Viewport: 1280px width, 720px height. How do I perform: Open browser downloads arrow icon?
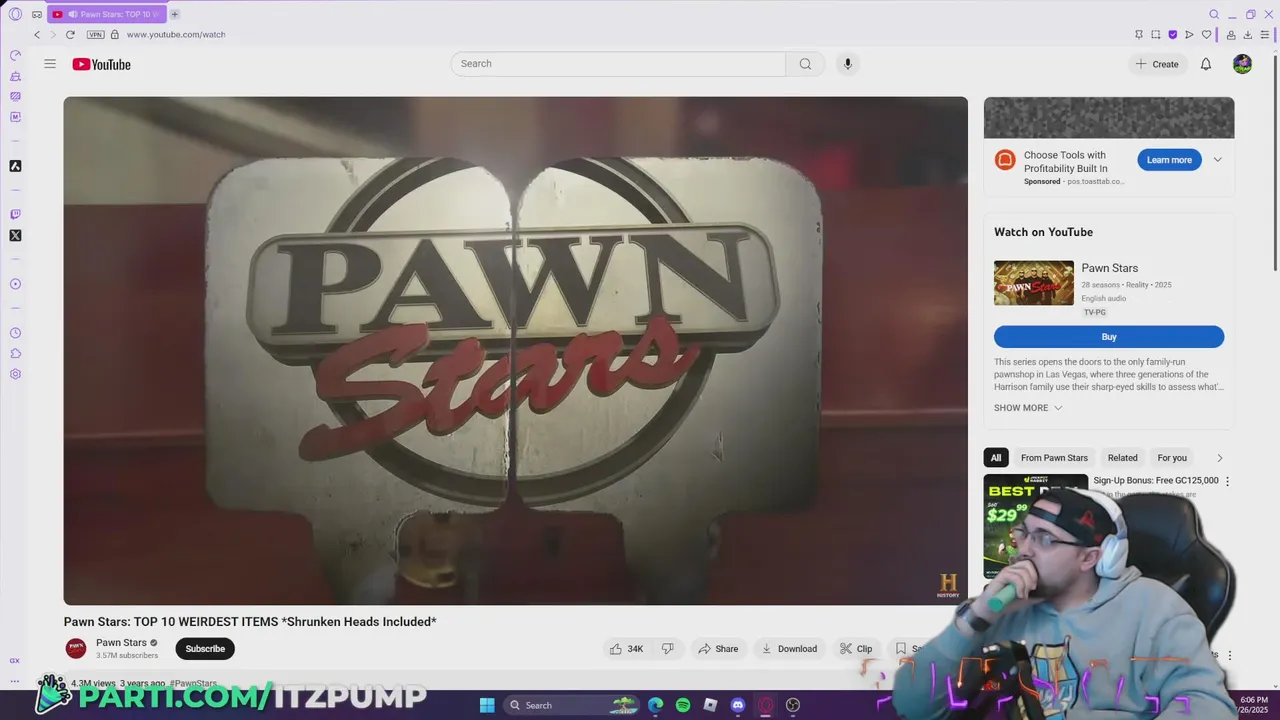[x=1247, y=34]
